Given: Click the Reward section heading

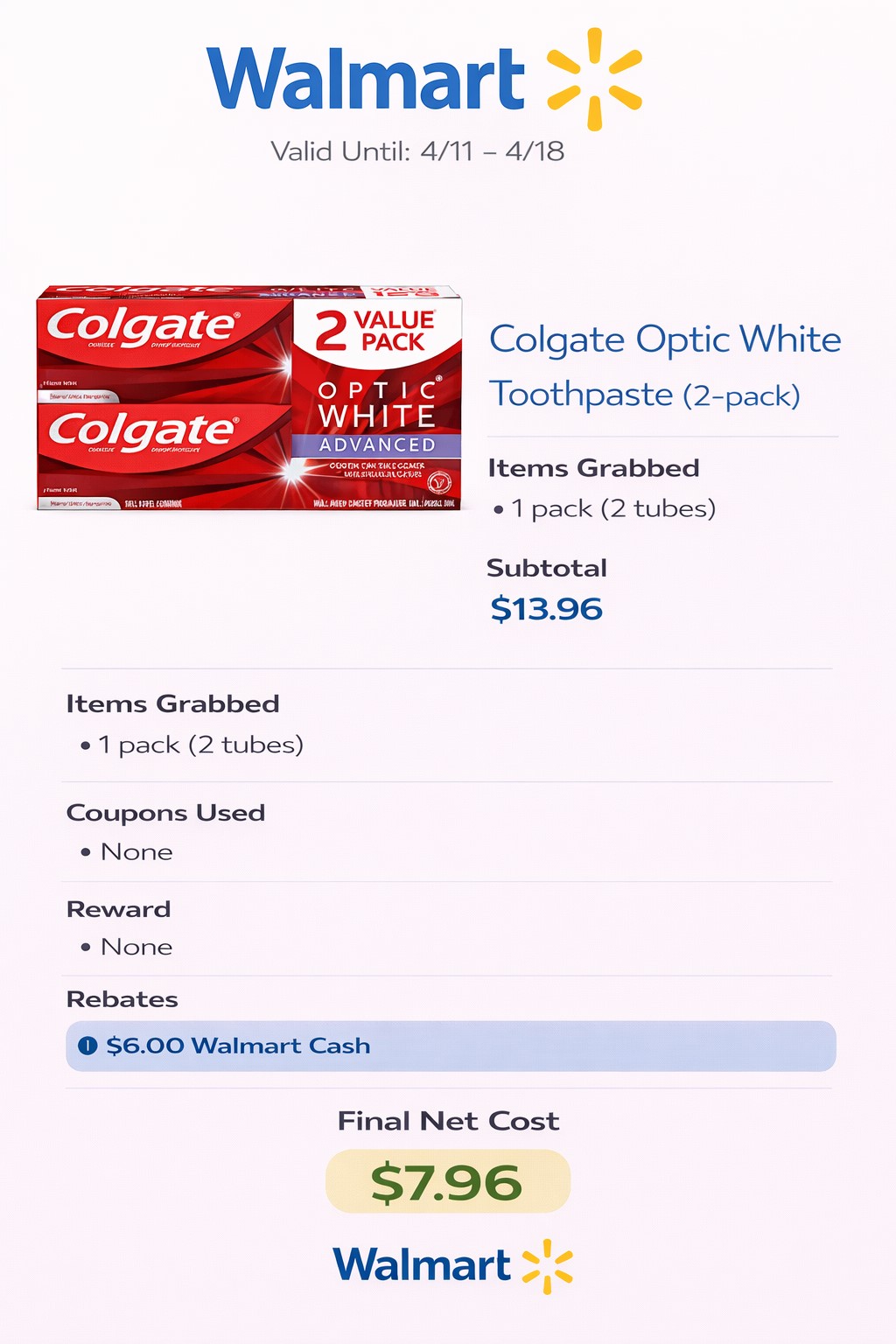Looking at the screenshot, I should pos(119,909).
